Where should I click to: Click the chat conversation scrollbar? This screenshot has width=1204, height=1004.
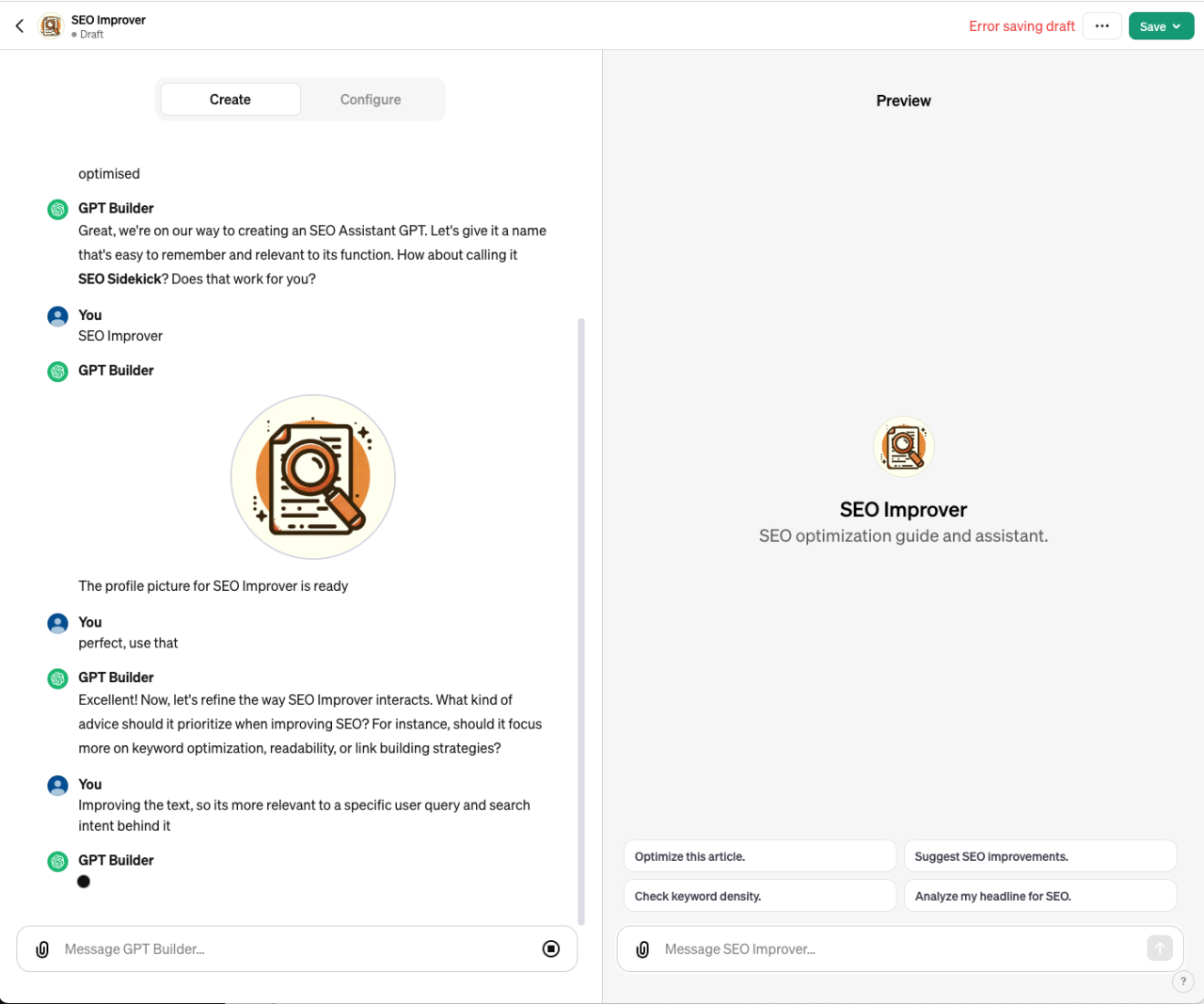click(x=581, y=621)
